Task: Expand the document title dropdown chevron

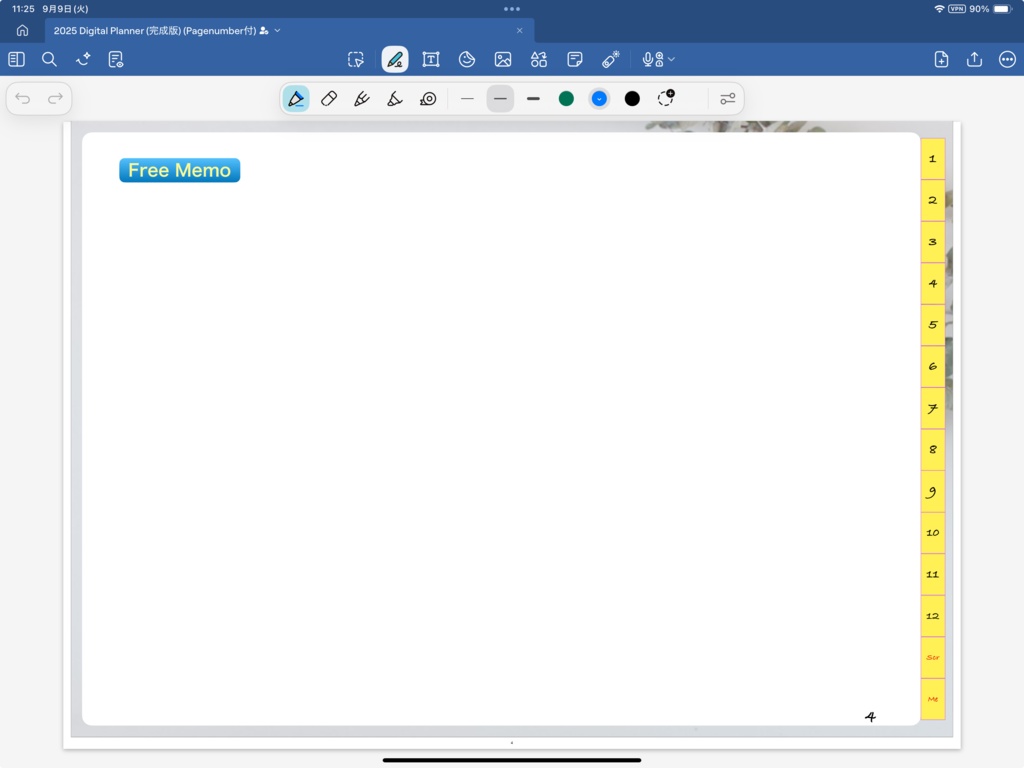Action: (278, 31)
